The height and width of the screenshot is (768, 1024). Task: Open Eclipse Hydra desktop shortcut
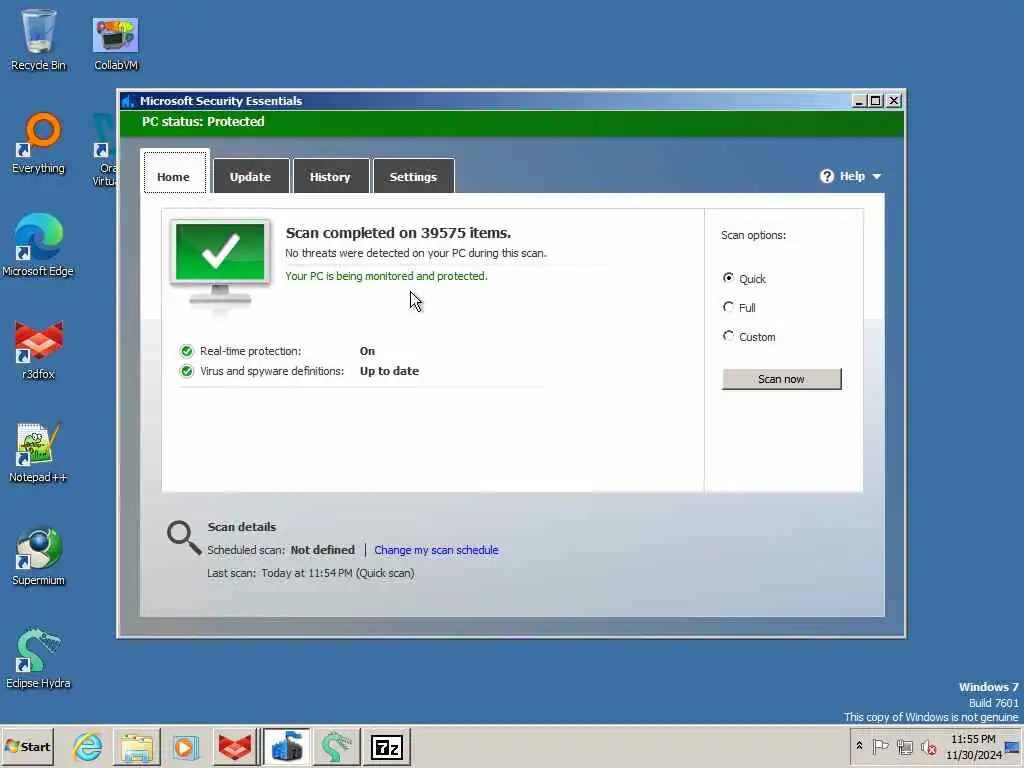[38, 658]
